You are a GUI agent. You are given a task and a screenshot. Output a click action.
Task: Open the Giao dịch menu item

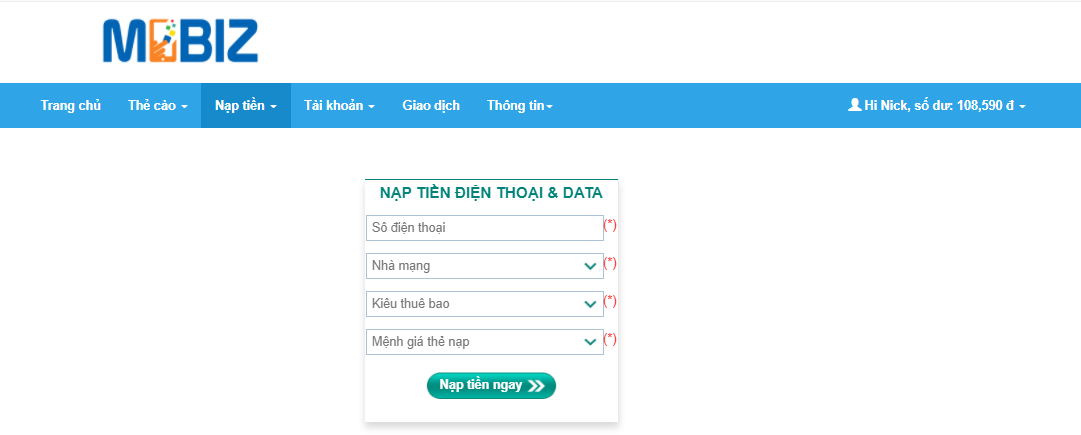pos(431,106)
